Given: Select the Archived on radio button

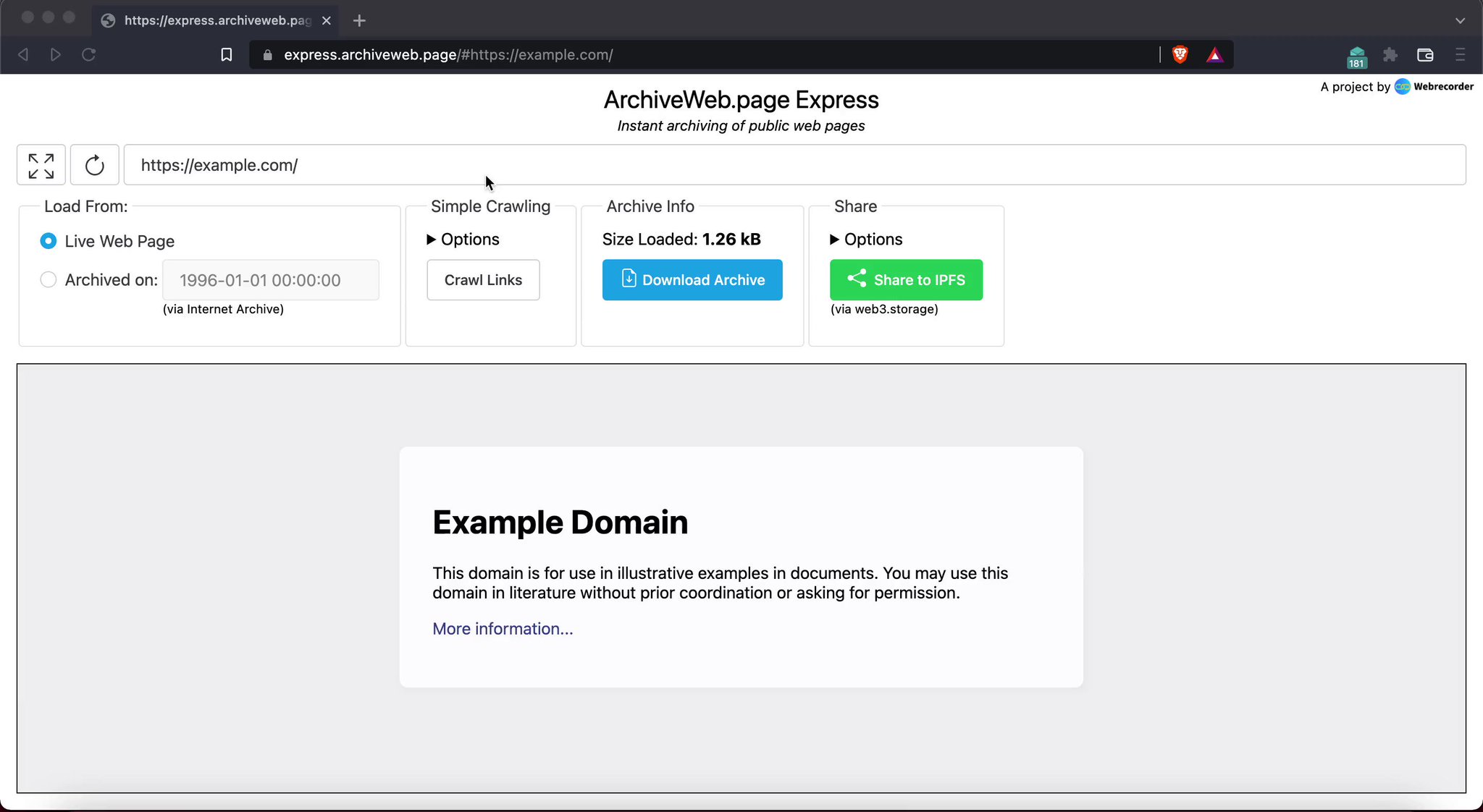Looking at the screenshot, I should (48, 279).
